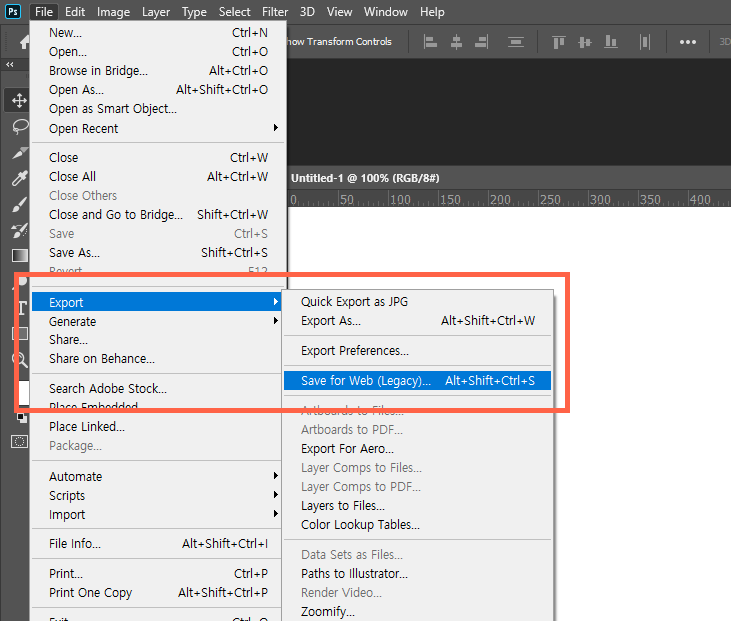Screen dimensions: 731x621
Task: Toggle Quick Mask mode icon
Action: coord(20,442)
